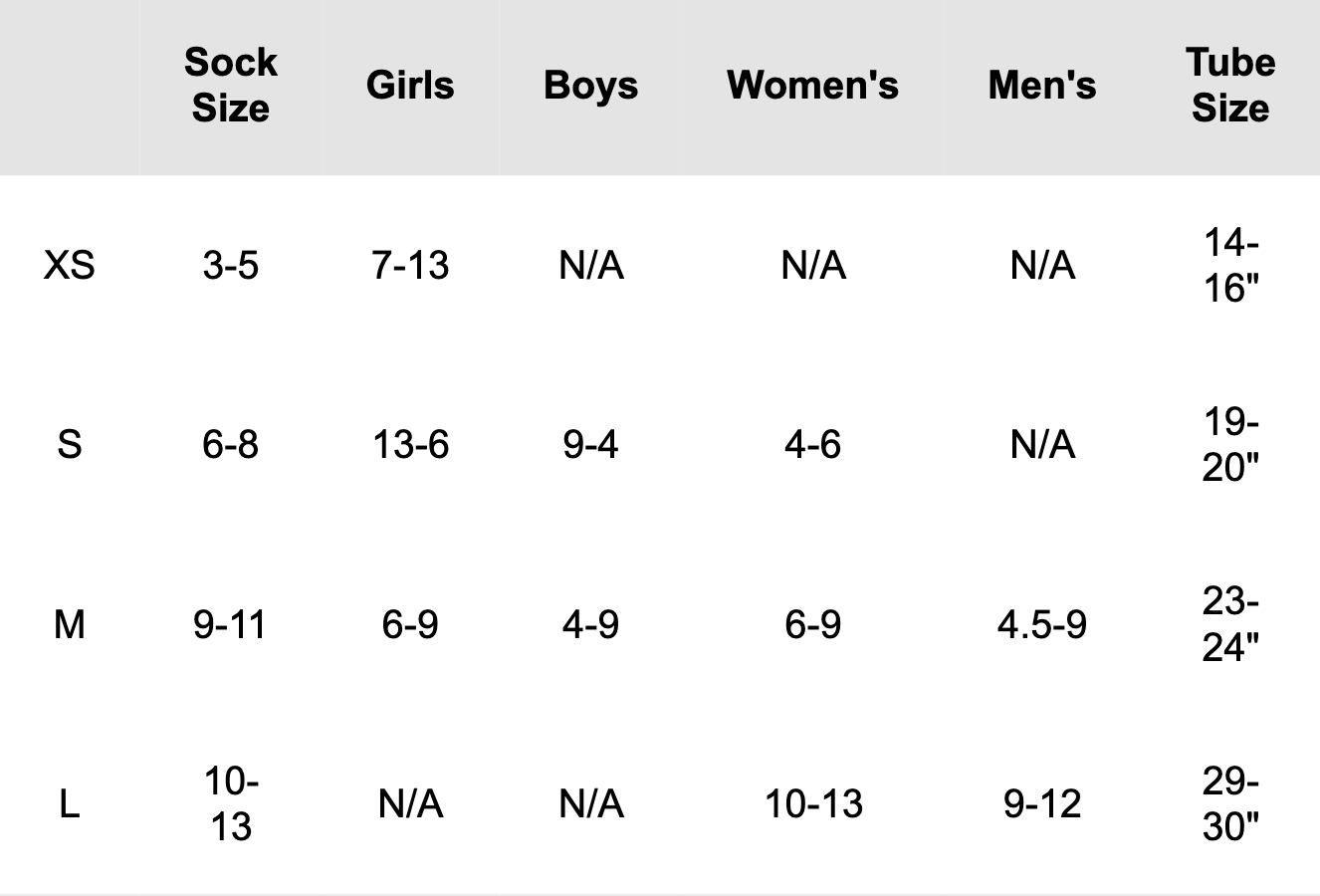The image size is (1320, 896).
Task: Click the Men's column header
Action: 1042,86
